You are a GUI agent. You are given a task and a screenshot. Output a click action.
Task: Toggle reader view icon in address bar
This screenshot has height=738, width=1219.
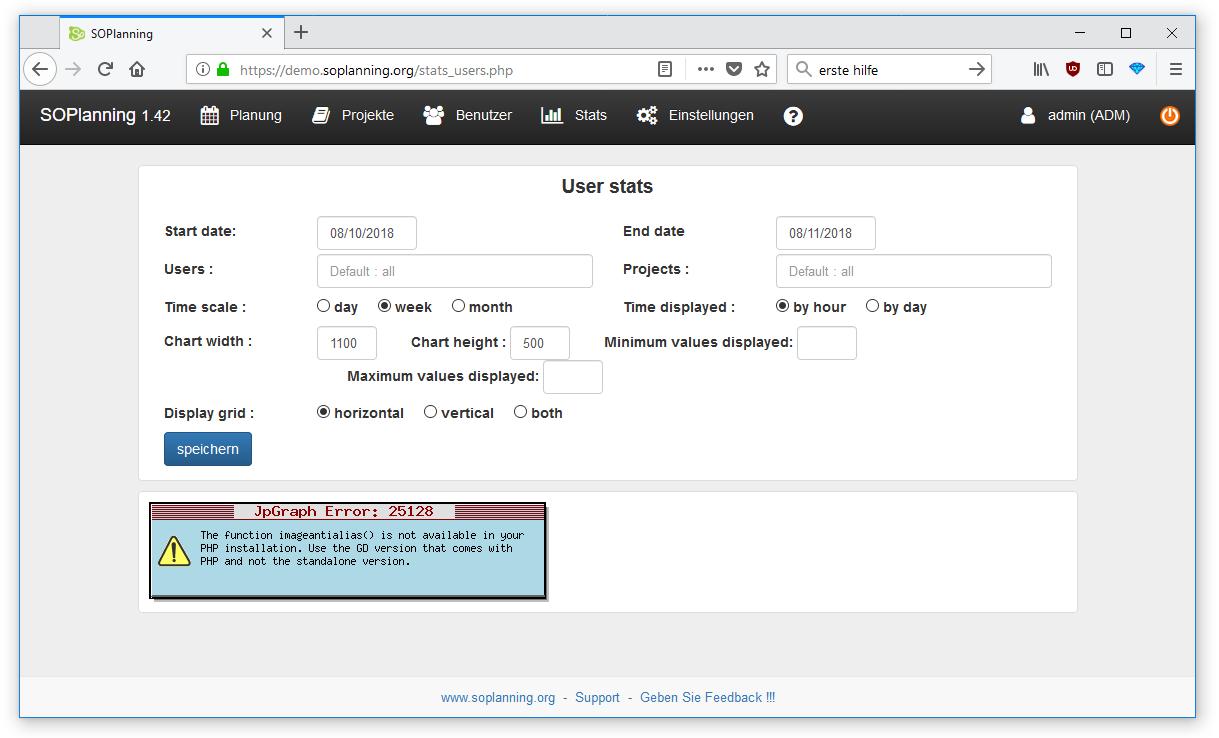point(665,70)
